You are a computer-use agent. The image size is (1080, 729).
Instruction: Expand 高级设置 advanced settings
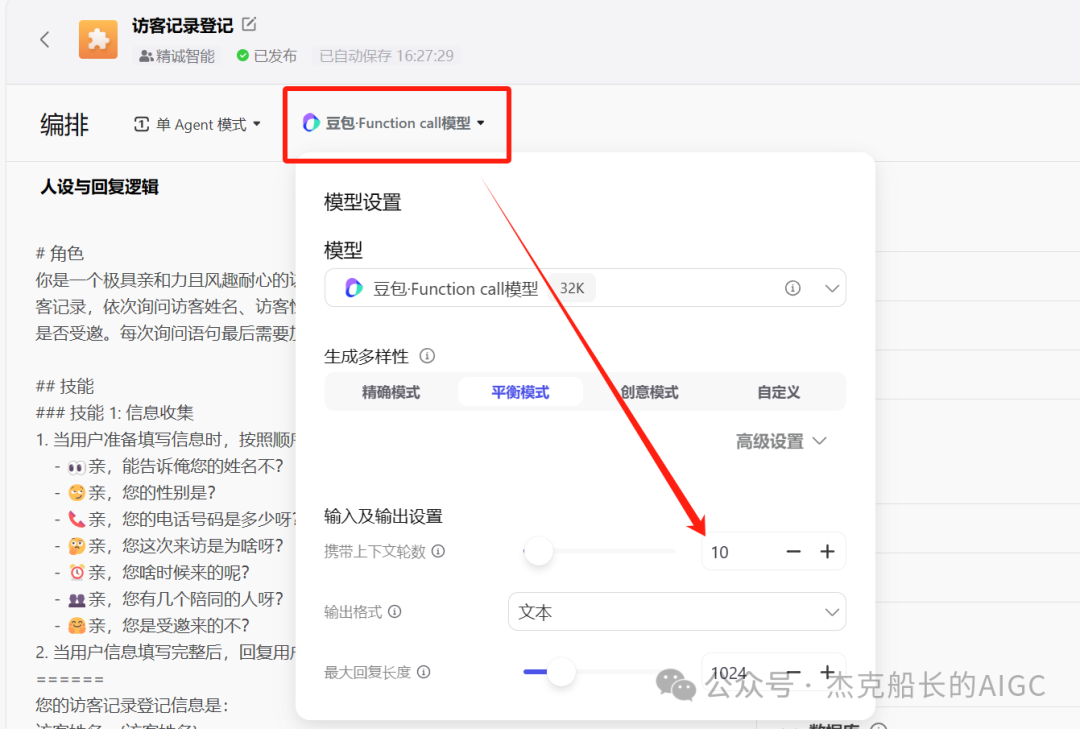[781, 441]
